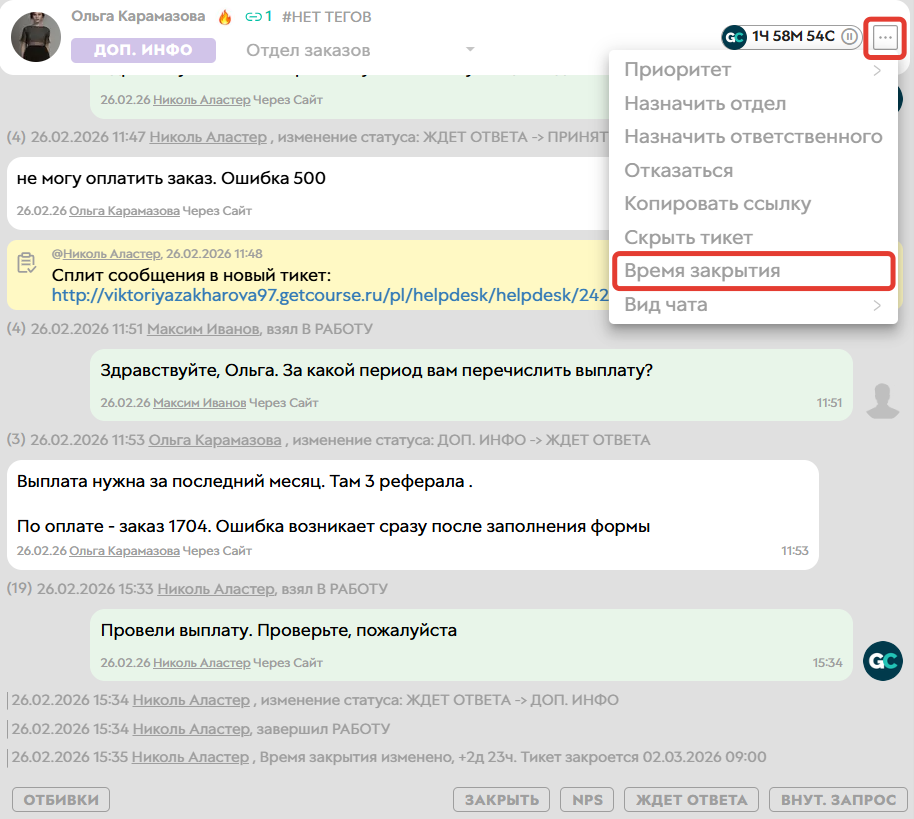Click the ЗАКРЫТЬ button
The image size is (914, 819).
[501, 800]
